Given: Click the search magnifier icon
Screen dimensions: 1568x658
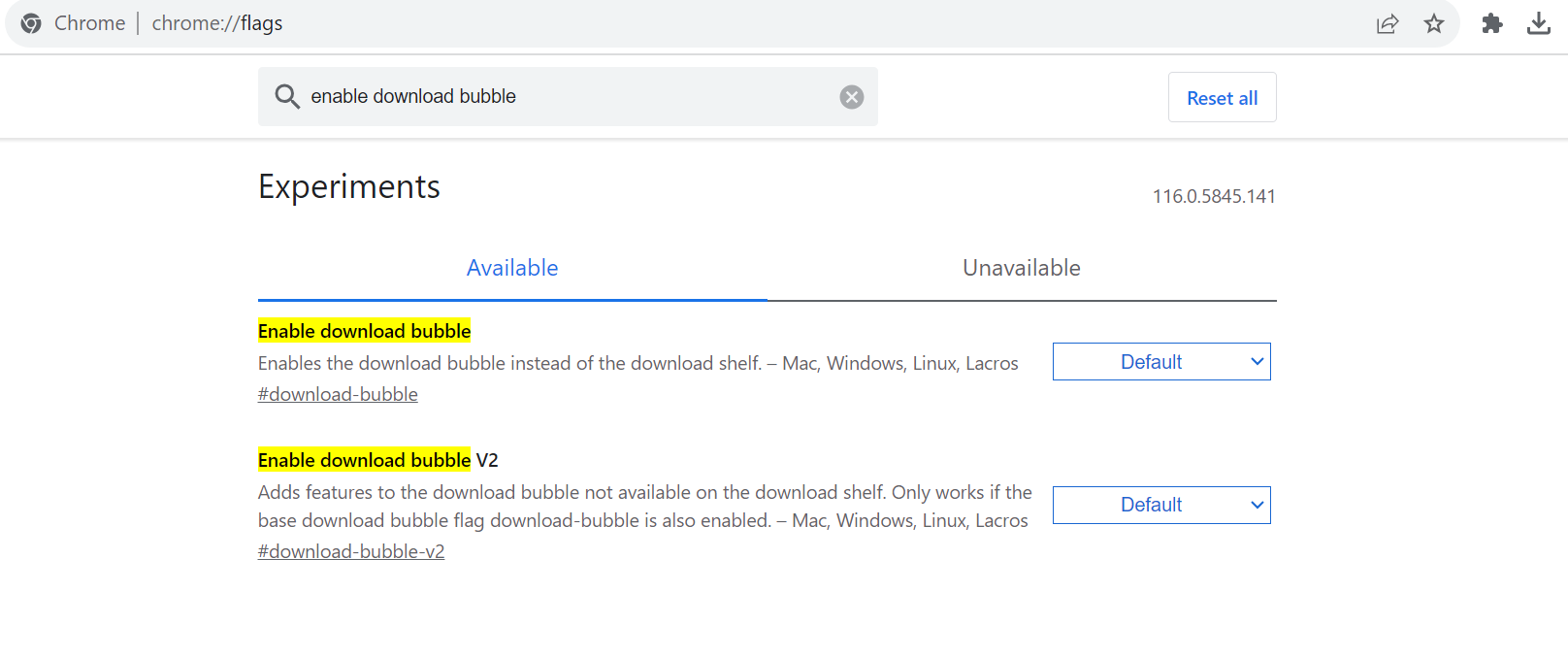Looking at the screenshot, I should pyautogui.click(x=286, y=96).
